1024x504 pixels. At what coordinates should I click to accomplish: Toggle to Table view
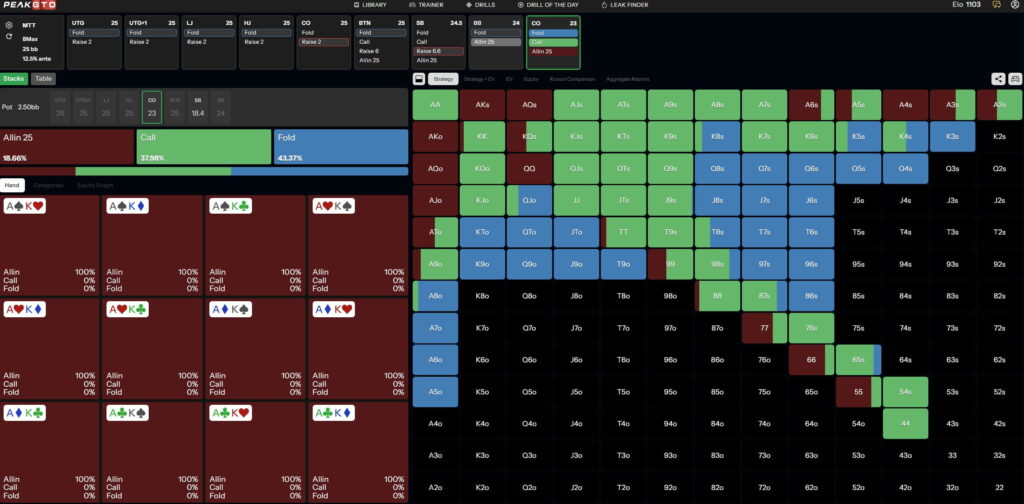pos(43,78)
